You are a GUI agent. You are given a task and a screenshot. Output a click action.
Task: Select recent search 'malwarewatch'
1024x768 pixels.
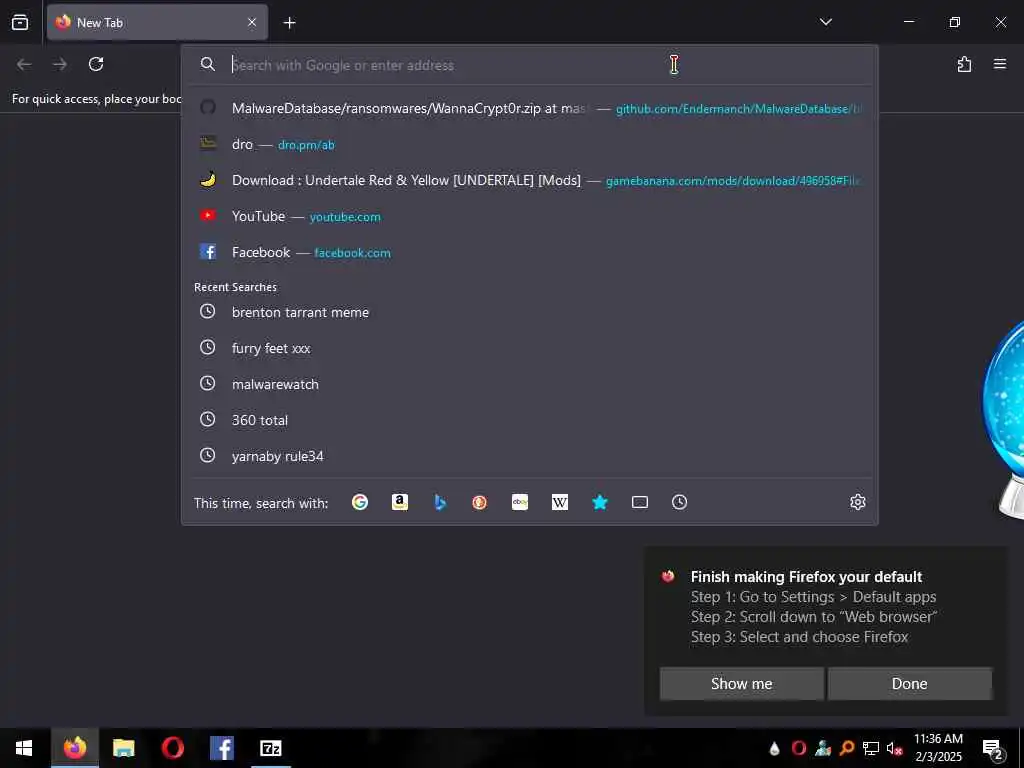[530, 384]
